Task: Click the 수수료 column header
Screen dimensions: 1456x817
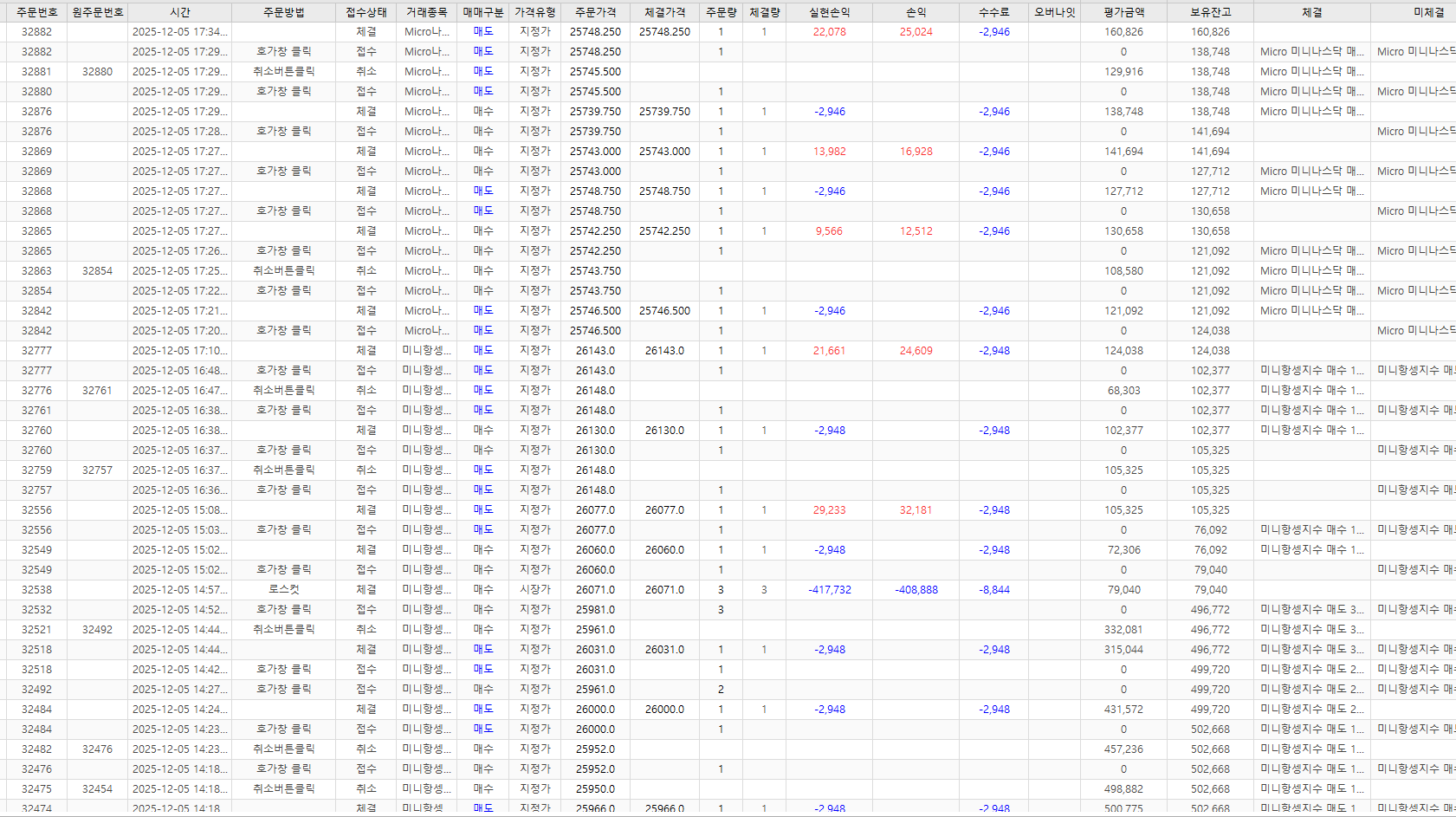Action: pyautogui.click(x=993, y=12)
